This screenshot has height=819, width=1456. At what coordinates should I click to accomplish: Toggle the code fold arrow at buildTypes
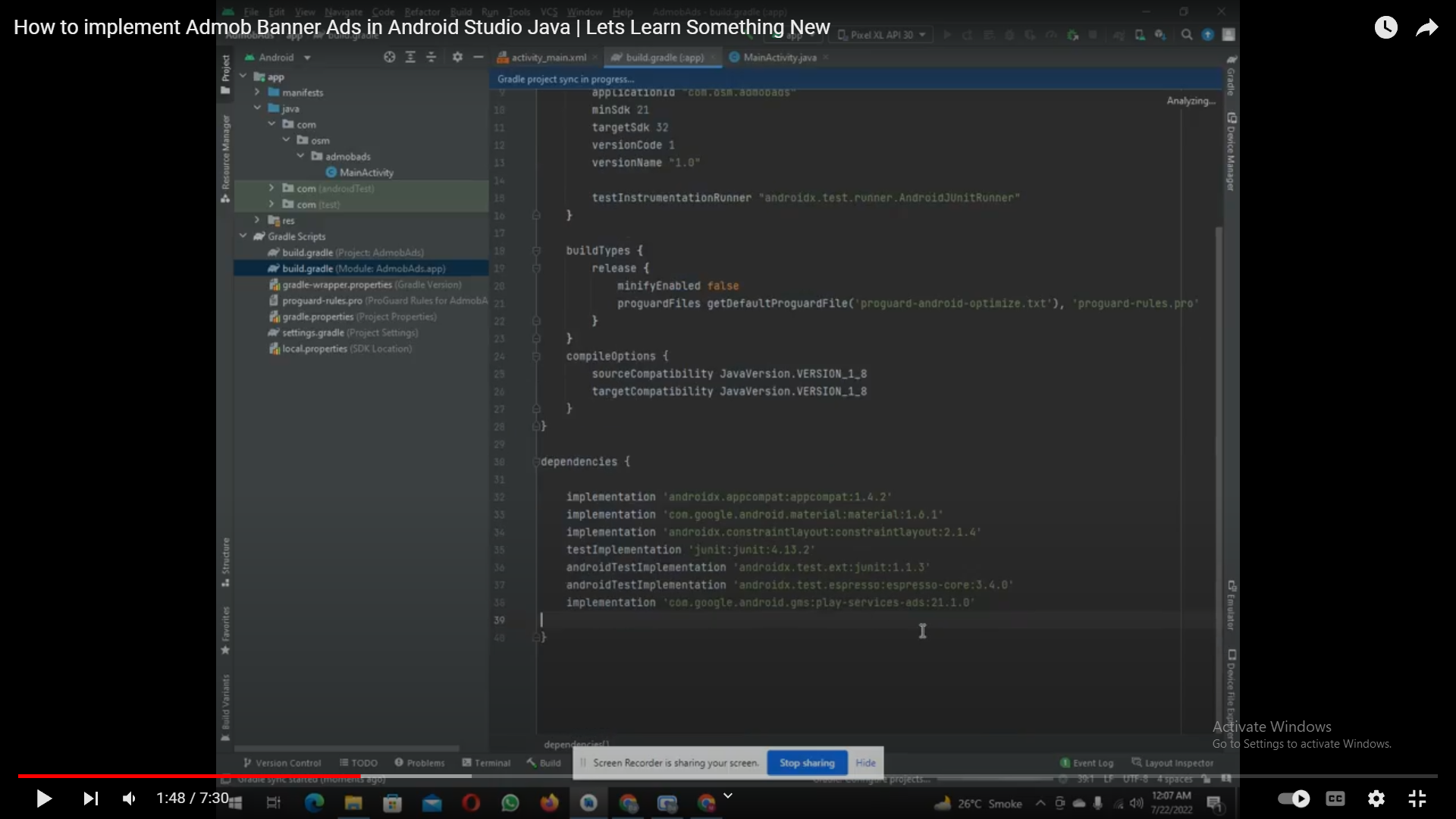(537, 250)
